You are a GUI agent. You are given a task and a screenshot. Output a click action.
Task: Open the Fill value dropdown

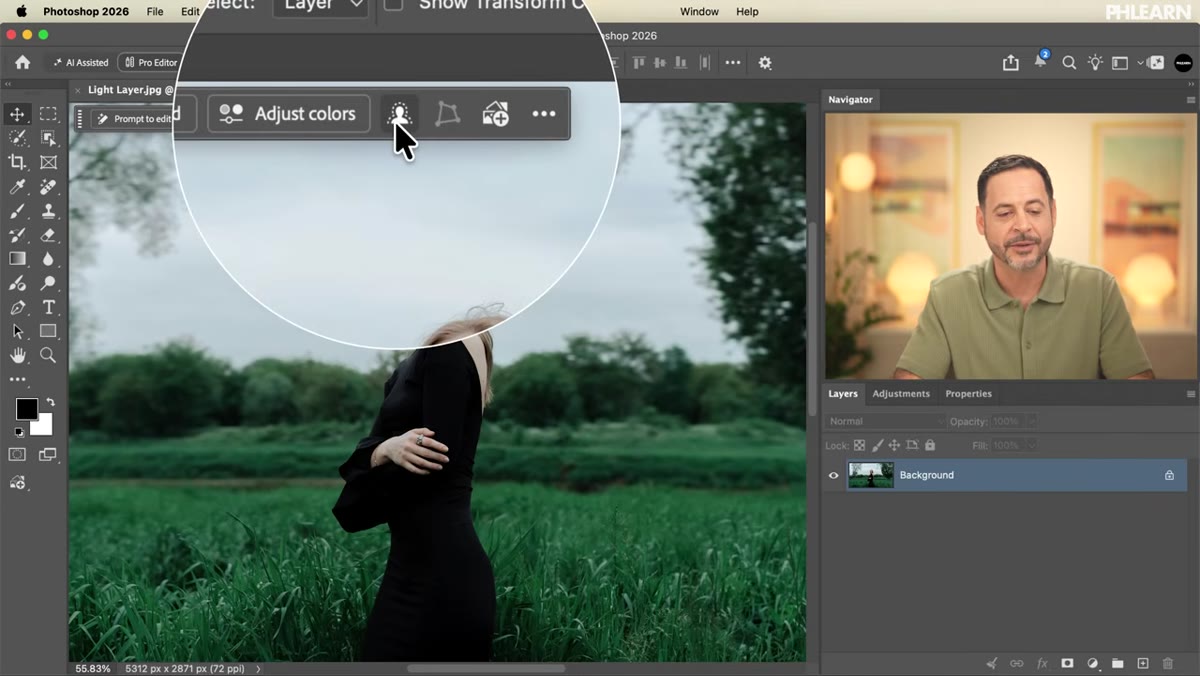pos(1031,445)
